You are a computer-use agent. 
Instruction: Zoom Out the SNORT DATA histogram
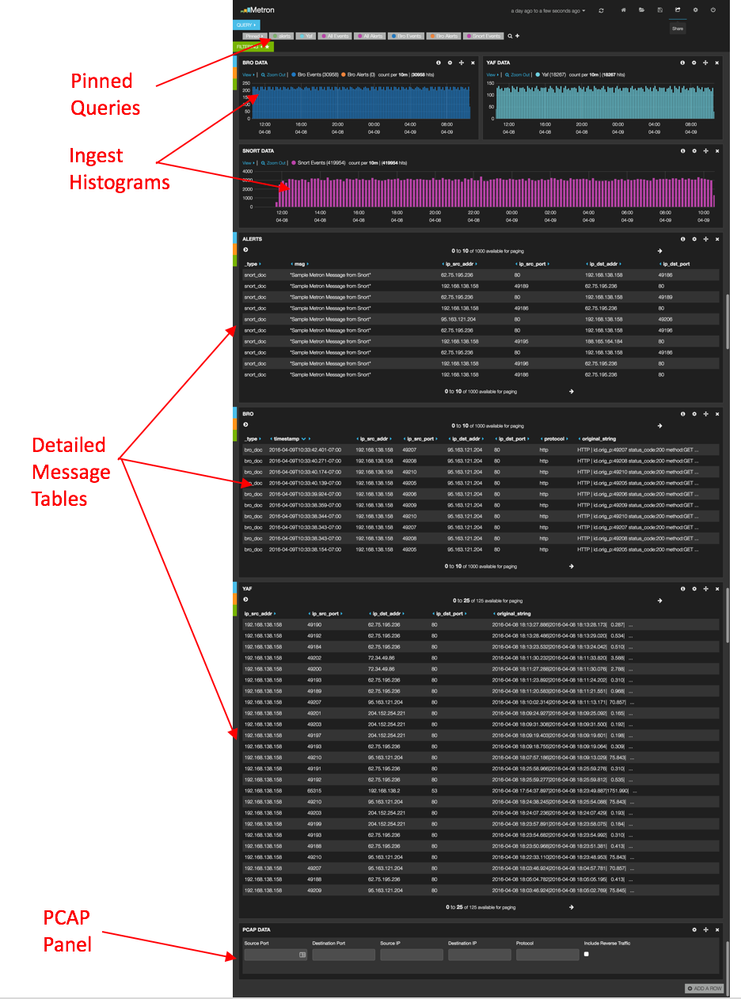(x=273, y=162)
